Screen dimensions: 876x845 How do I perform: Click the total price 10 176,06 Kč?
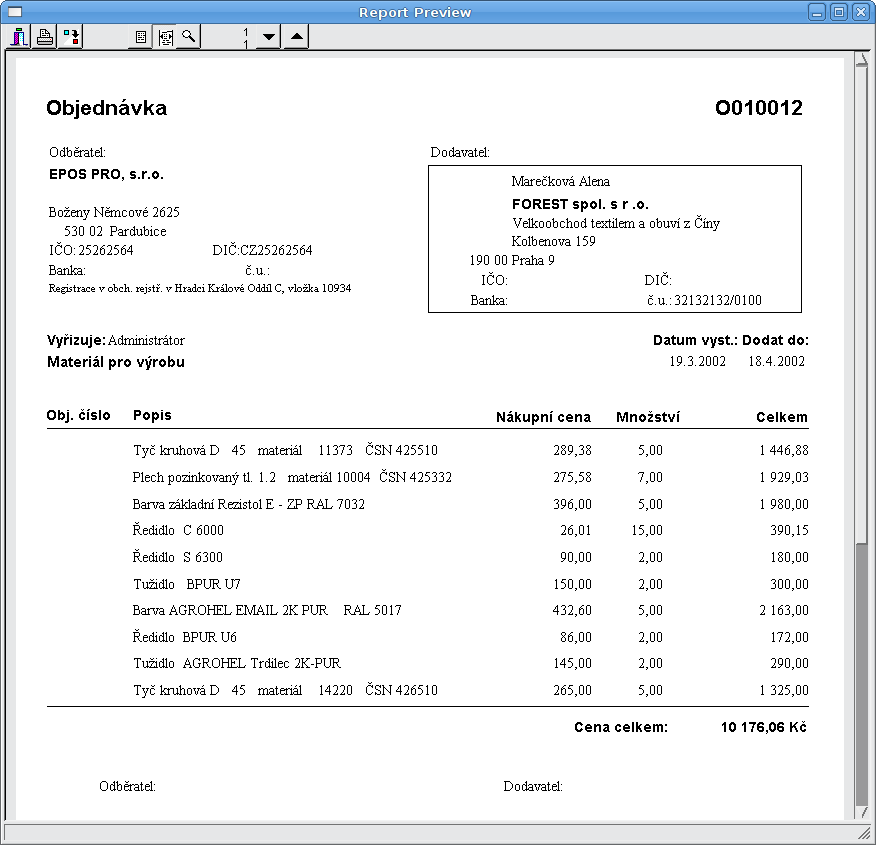pos(763,727)
